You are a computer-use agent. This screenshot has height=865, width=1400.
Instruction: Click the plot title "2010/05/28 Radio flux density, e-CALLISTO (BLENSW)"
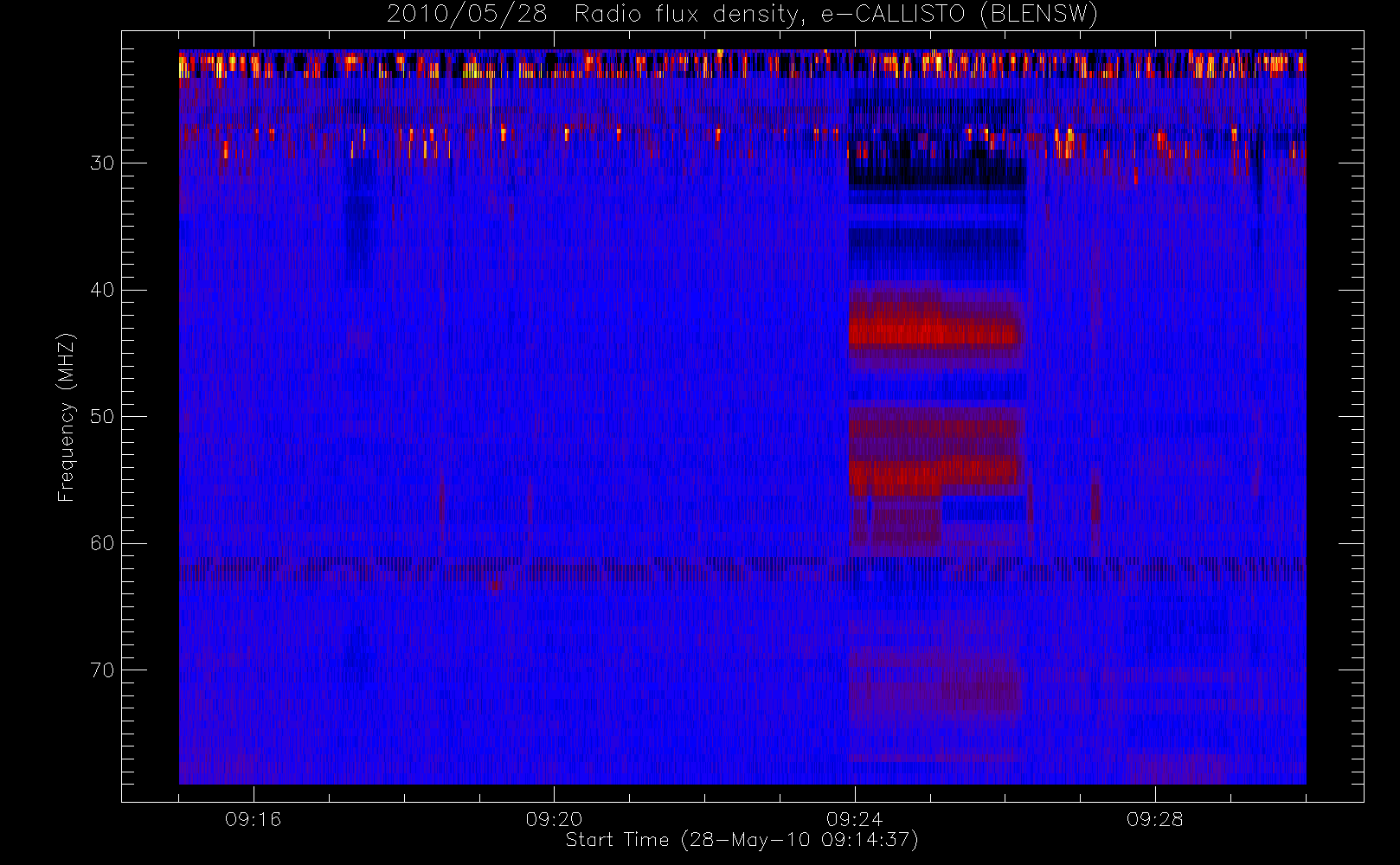tap(742, 15)
